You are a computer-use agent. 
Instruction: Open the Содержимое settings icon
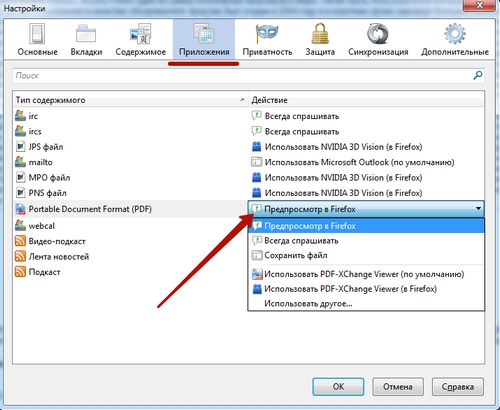point(140,34)
